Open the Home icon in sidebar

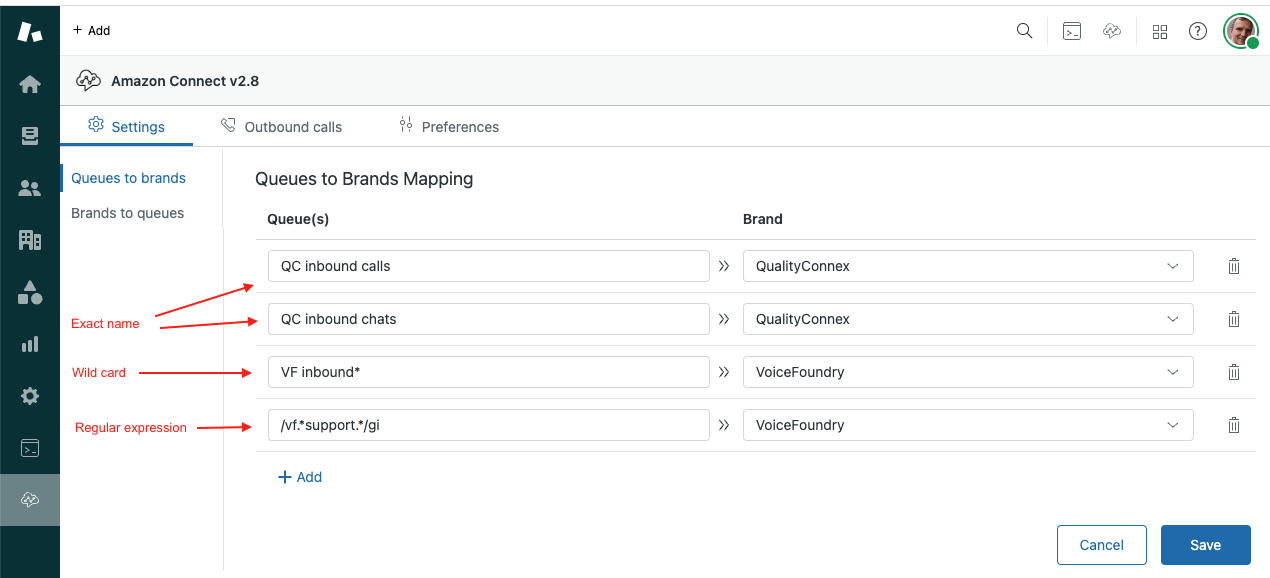point(30,85)
